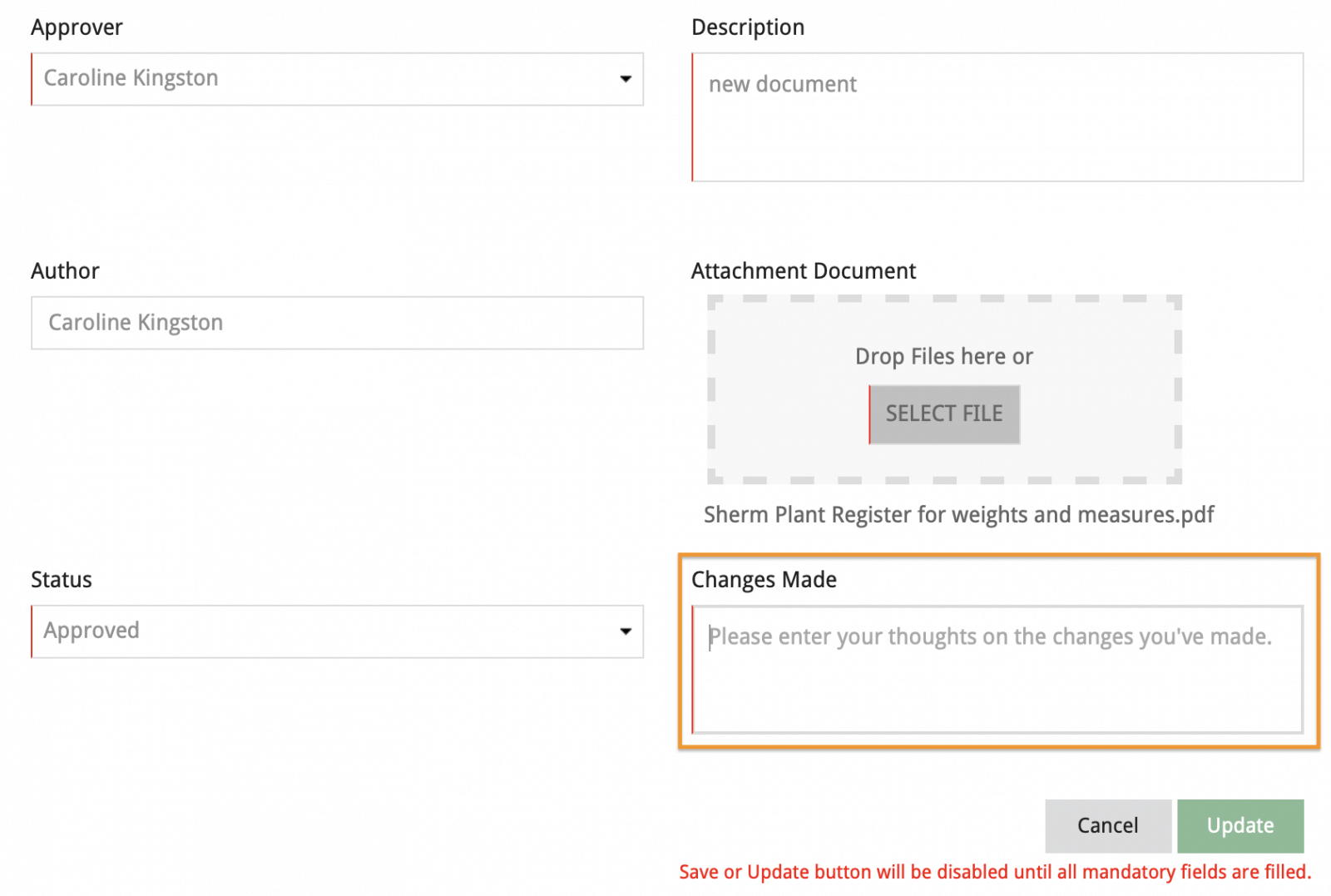This screenshot has width=1331, height=896.
Task: Click the Status field's caret arrow
Action: 626,631
